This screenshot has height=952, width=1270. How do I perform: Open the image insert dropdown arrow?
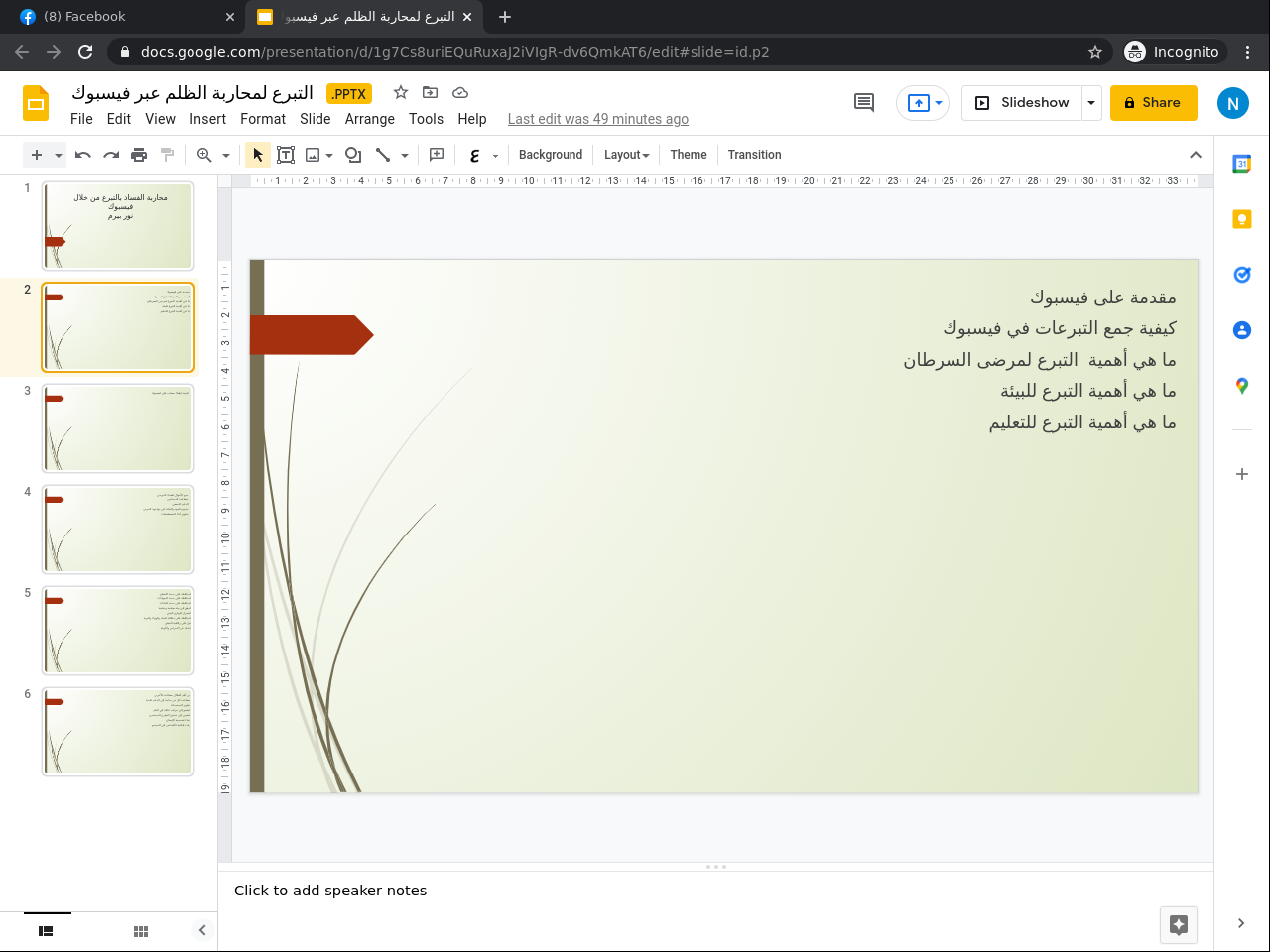(x=329, y=156)
